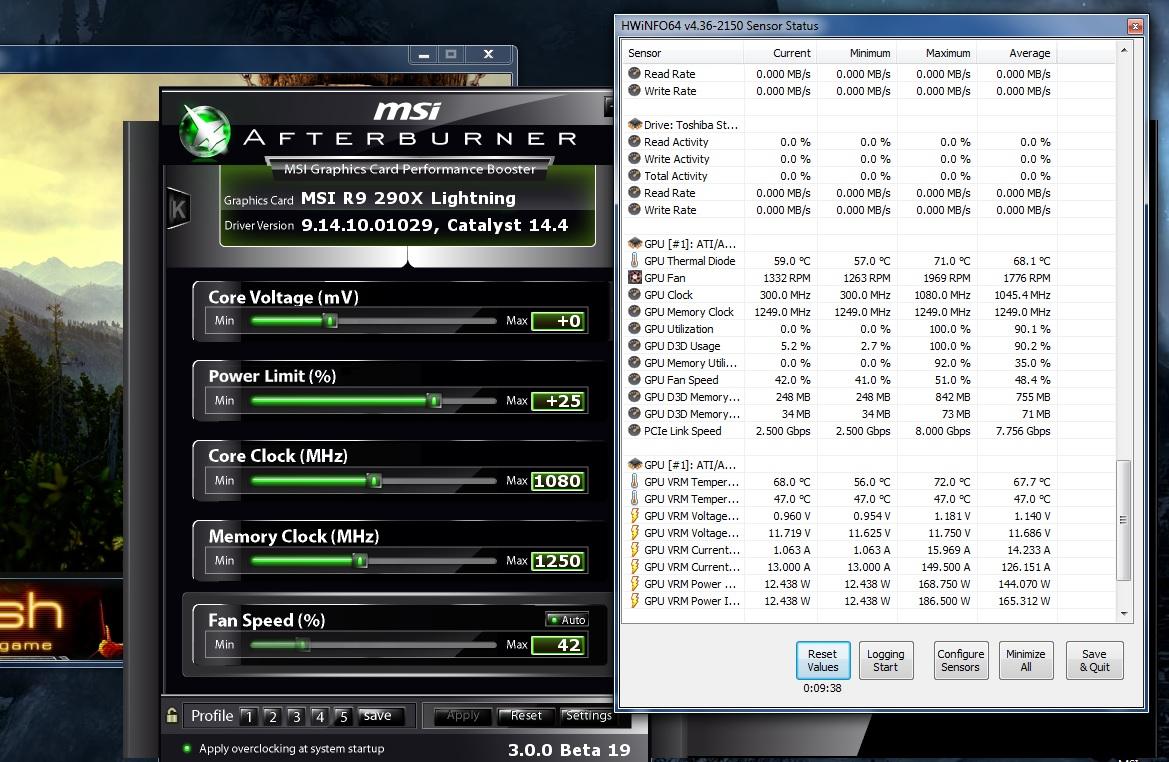
Task: Click the Core Clock slider handle
Action: (x=375, y=481)
